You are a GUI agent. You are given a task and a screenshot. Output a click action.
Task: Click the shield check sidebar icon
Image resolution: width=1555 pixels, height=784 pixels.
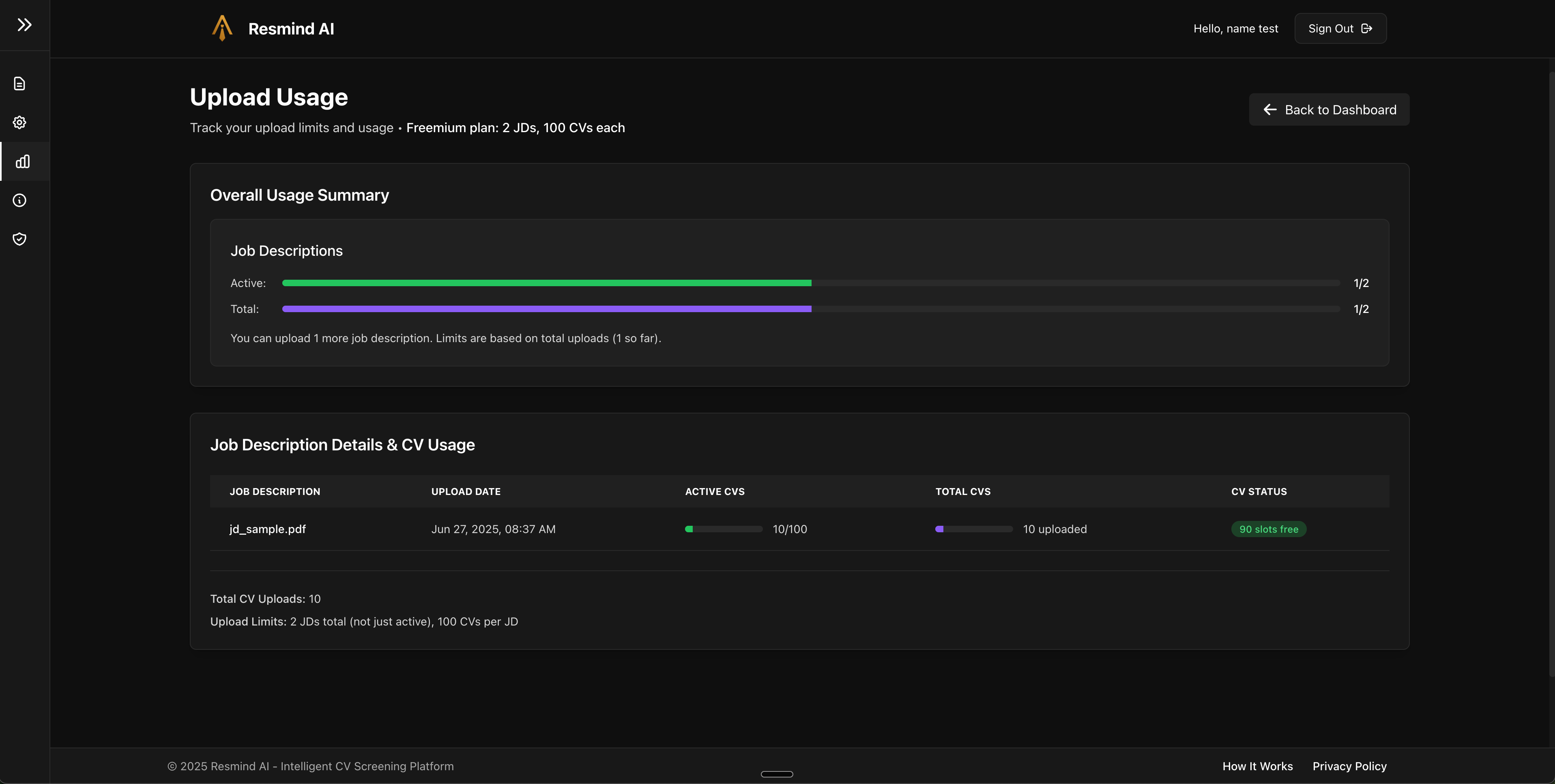click(19, 239)
